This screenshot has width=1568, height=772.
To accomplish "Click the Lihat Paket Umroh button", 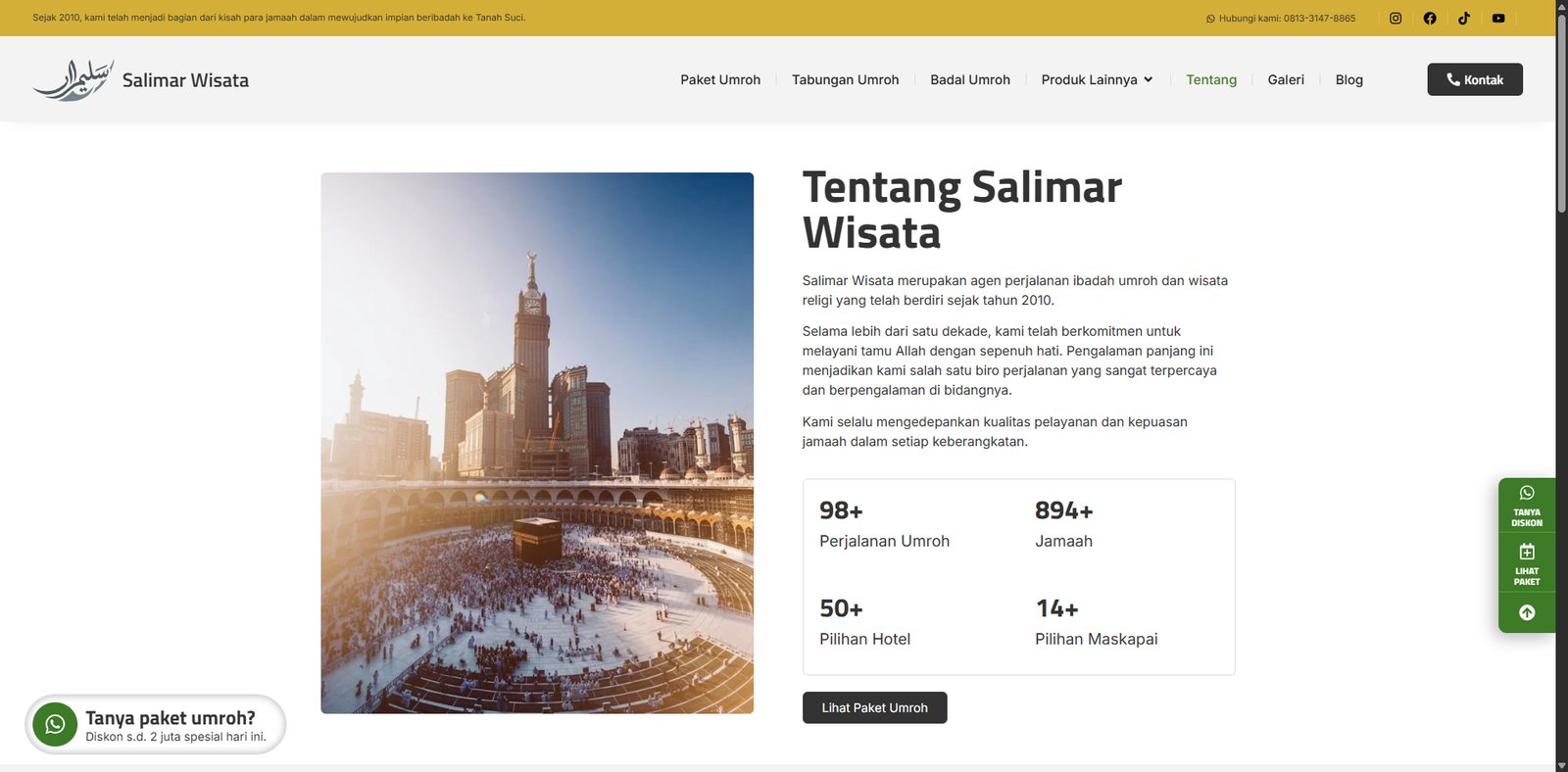I will point(874,707).
